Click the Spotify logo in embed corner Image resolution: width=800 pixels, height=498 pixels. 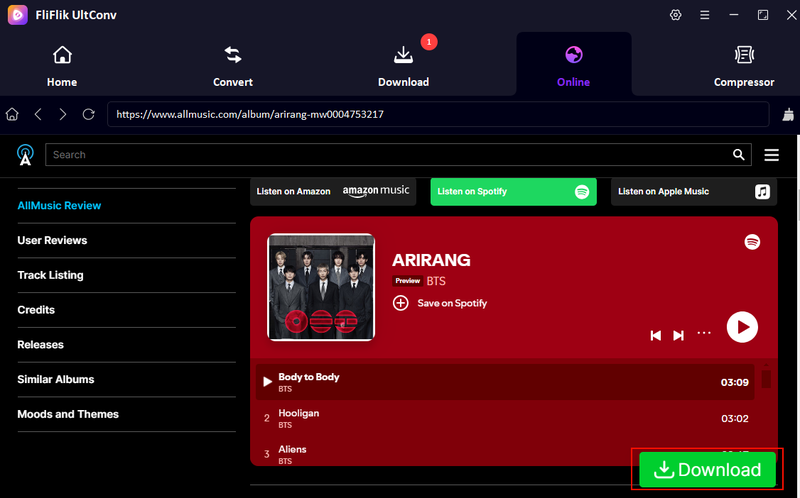(x=752, y=241)
